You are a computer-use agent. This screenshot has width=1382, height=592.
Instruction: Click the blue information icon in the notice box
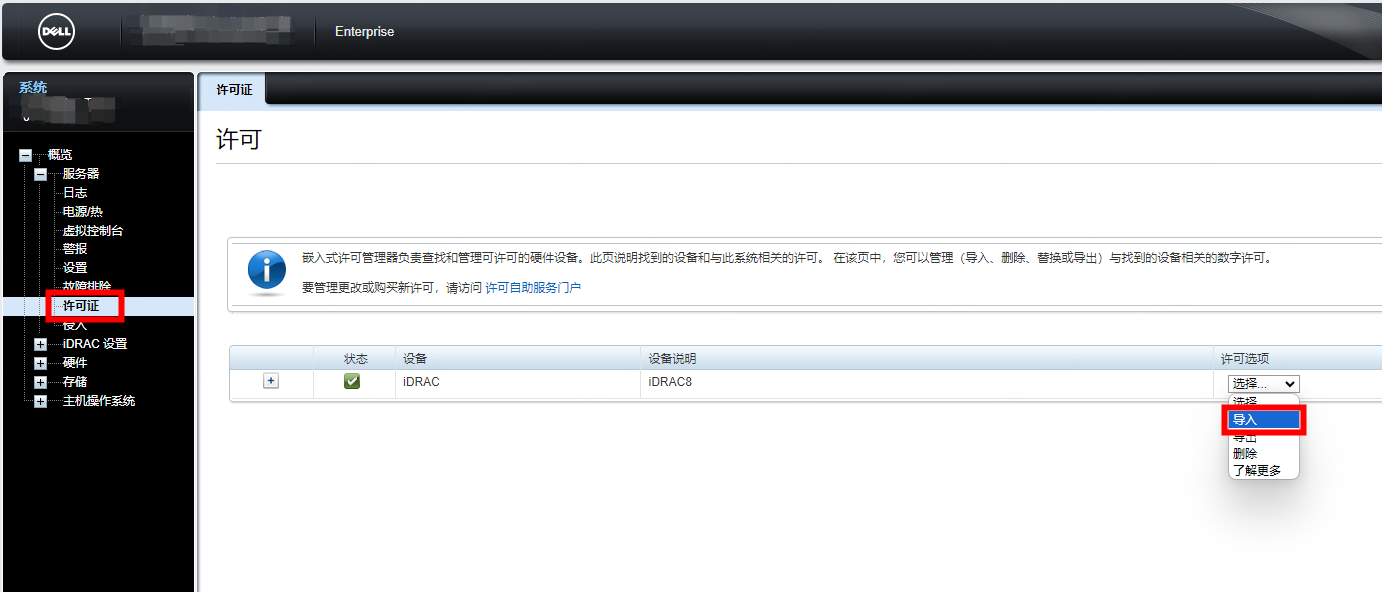[266, 271]
